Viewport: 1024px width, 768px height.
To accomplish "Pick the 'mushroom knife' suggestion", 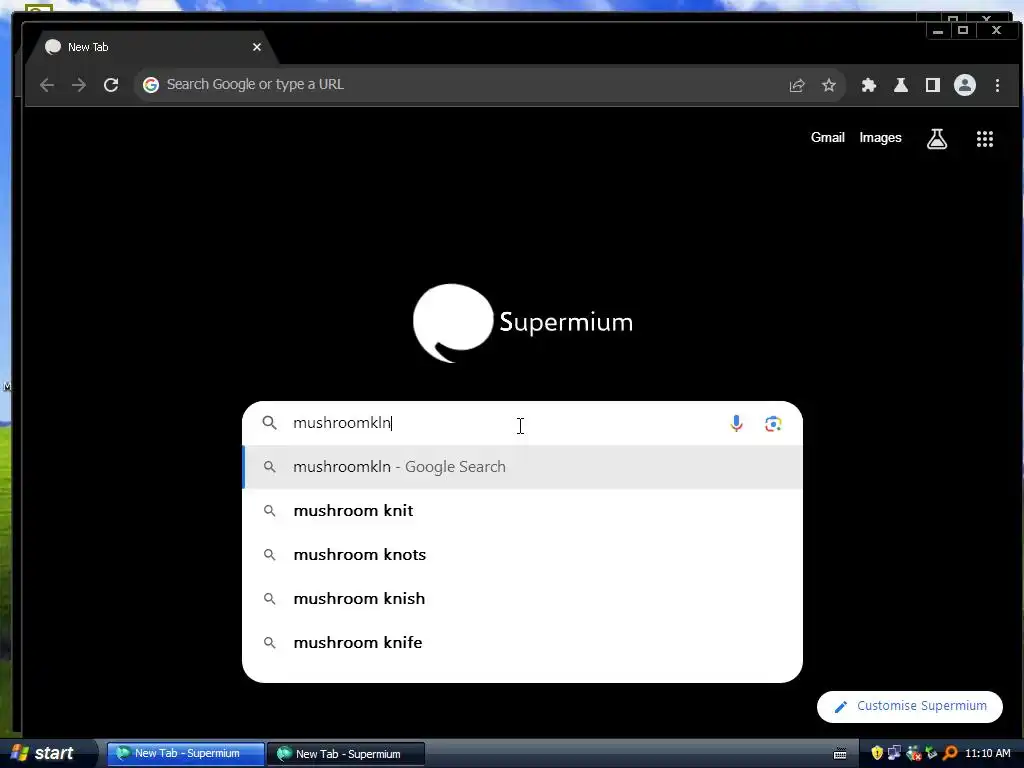I will point(522,643).
